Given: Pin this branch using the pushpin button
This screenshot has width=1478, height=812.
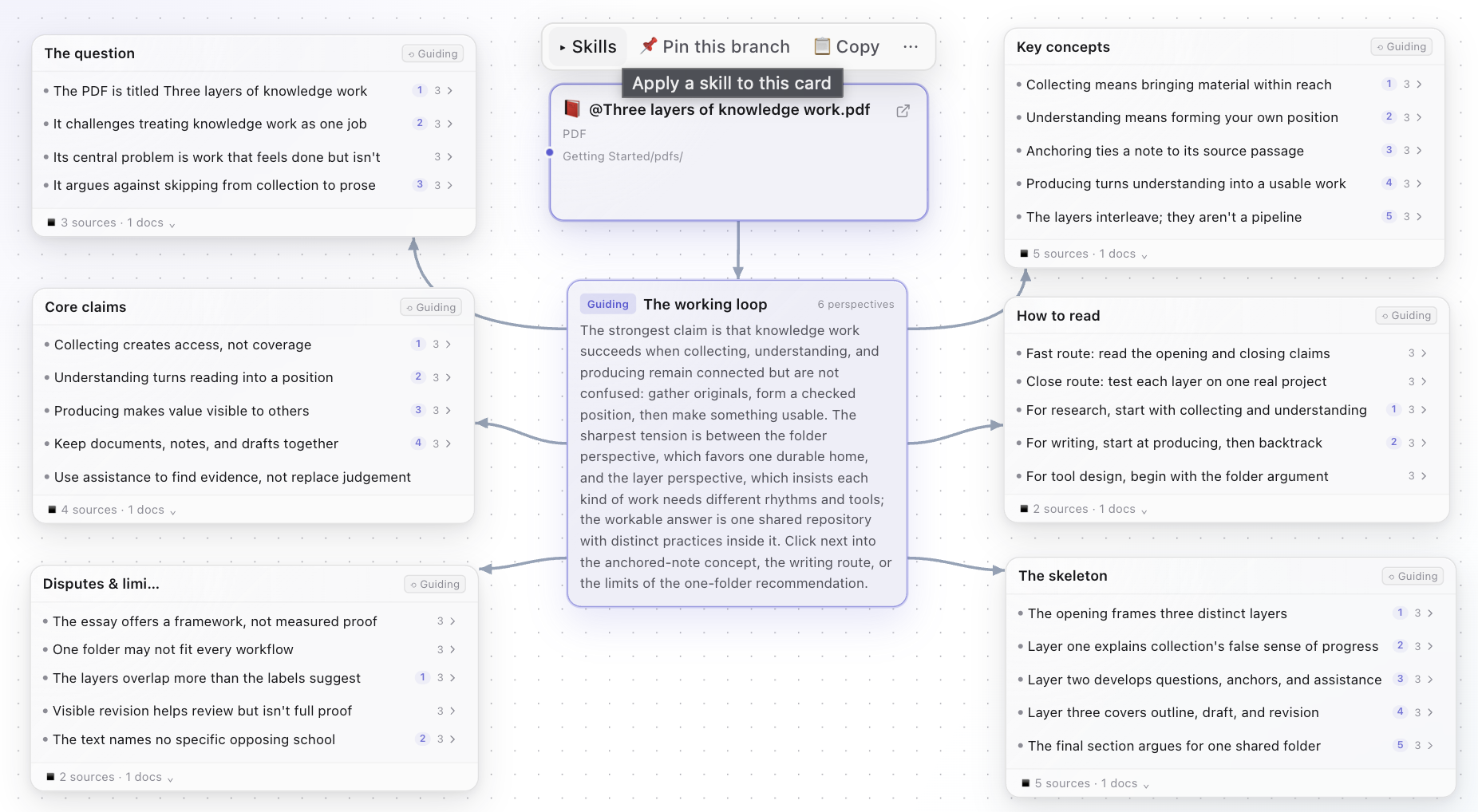Looking at the screenshot, I should [715, 47].
